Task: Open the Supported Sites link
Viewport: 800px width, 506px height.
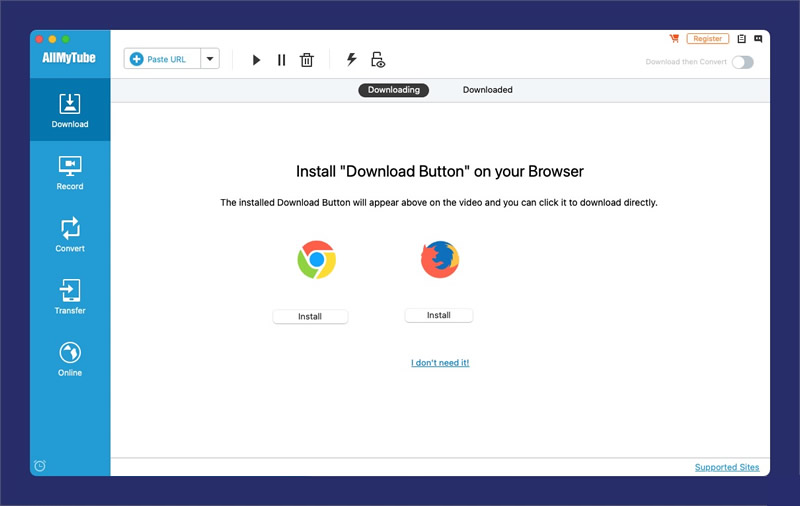Action: (x=727, y=467)
